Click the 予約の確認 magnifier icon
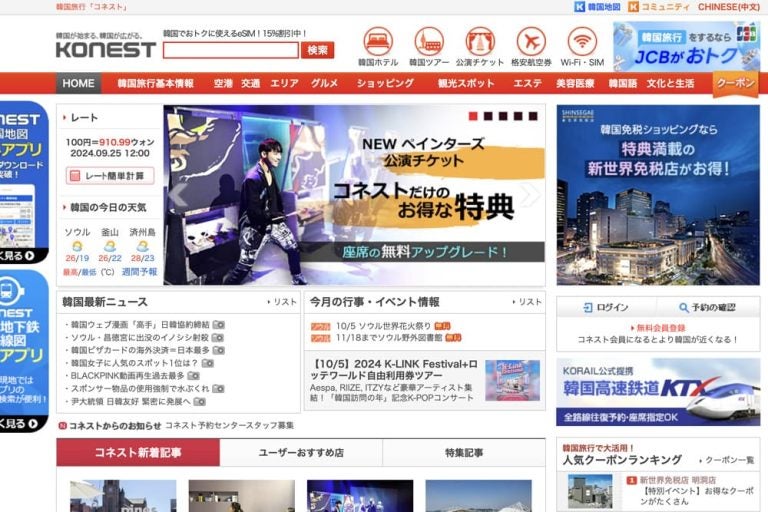The width and height of the screenshot is (768, 512). click(684, 307)
